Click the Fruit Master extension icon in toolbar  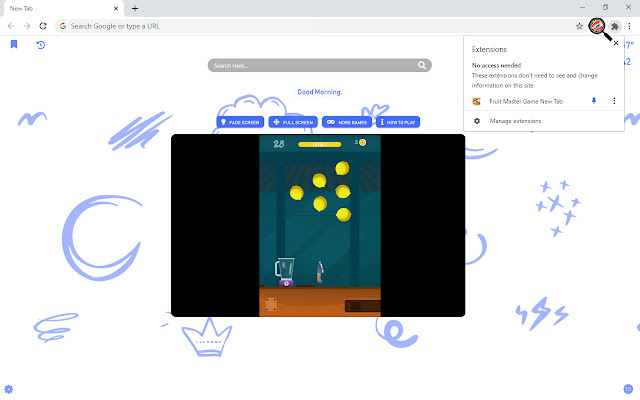597,26
